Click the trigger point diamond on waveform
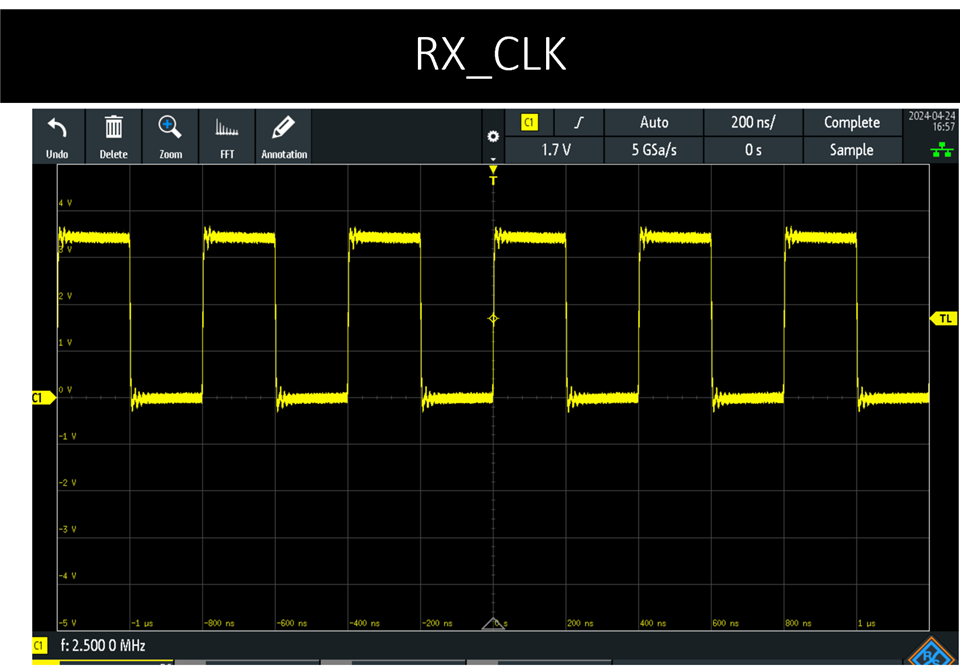Screen dimensions: 960x669 (x=493, y=319)
